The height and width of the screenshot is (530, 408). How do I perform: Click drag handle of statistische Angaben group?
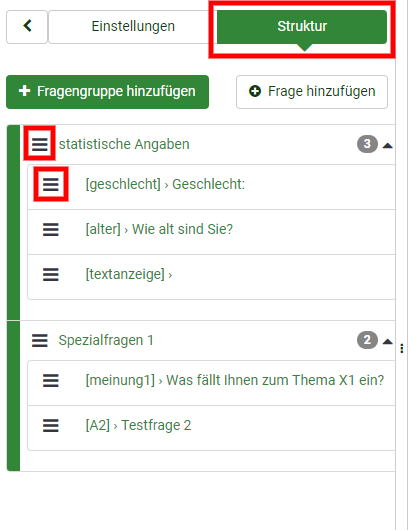(x=40, y=144)
